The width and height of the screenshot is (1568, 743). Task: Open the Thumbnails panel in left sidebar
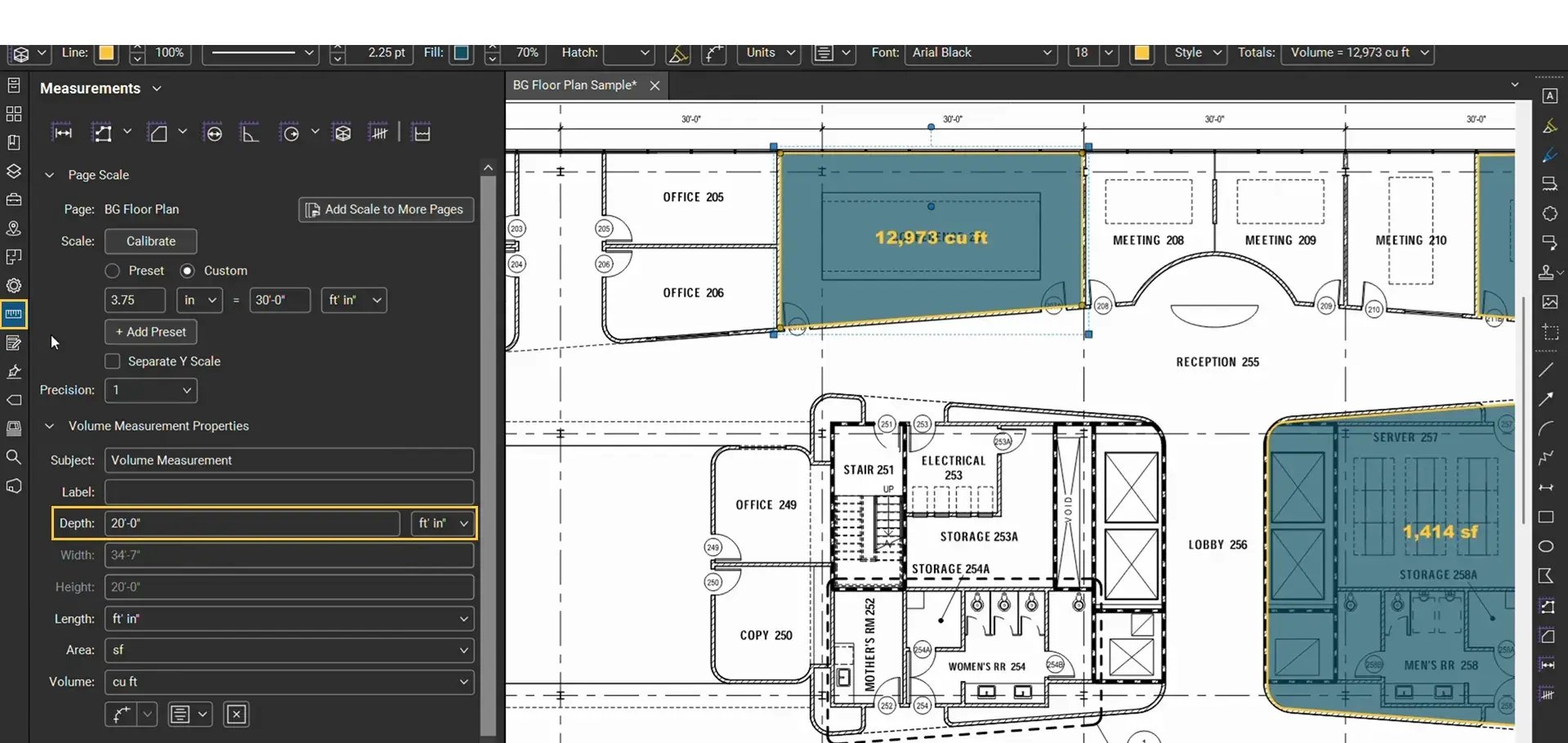click(x=14, y=114)
